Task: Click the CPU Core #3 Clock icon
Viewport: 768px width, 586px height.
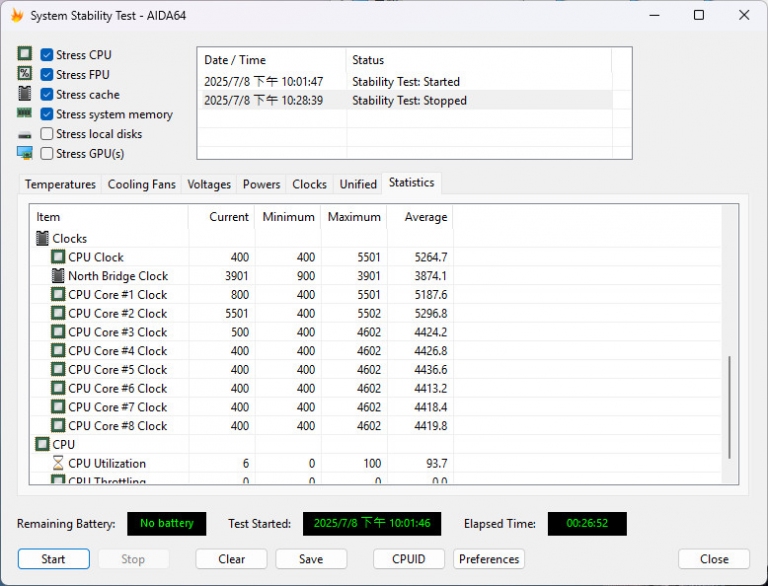Action: coord(58,332)
